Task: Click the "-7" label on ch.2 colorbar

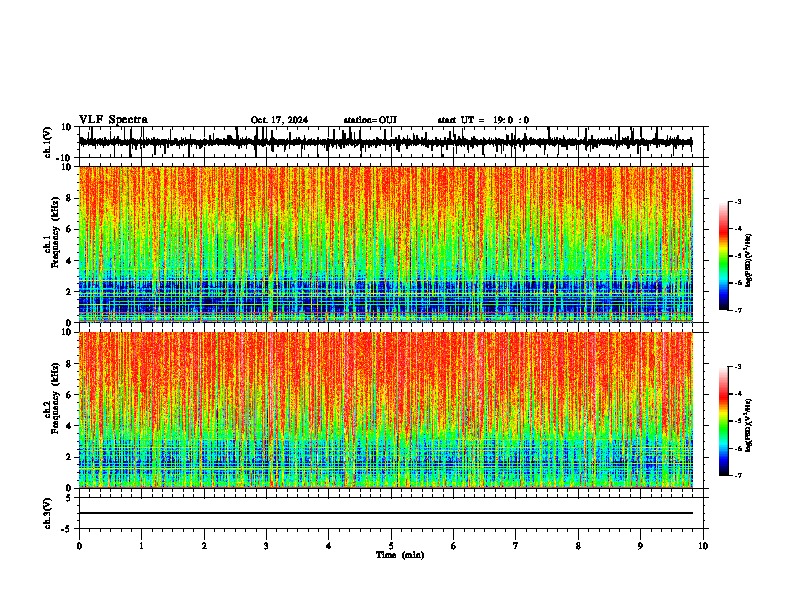Action: tap(737, 475)
